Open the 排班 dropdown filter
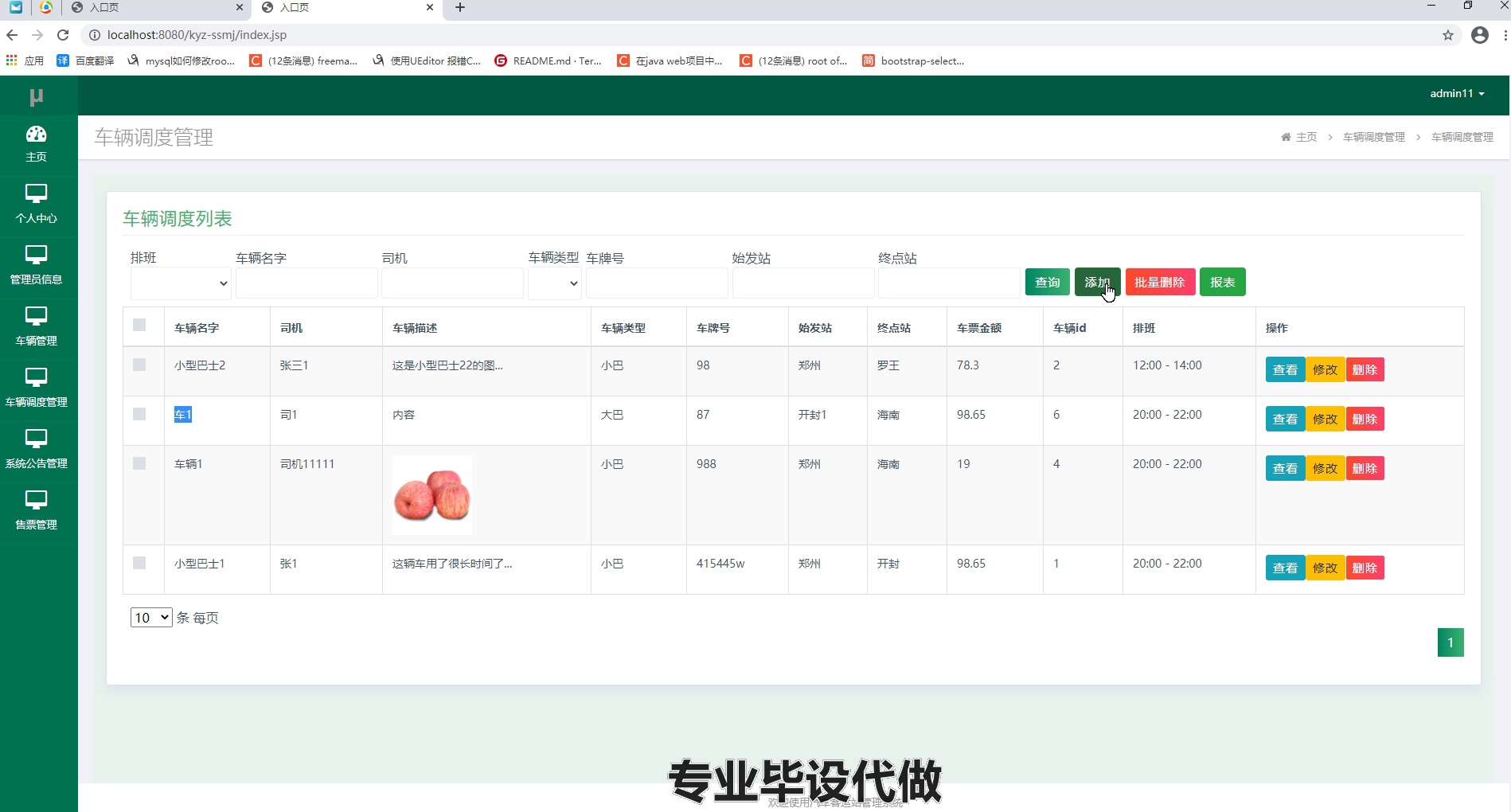1511x812 pixels. [x=179, y=283]
